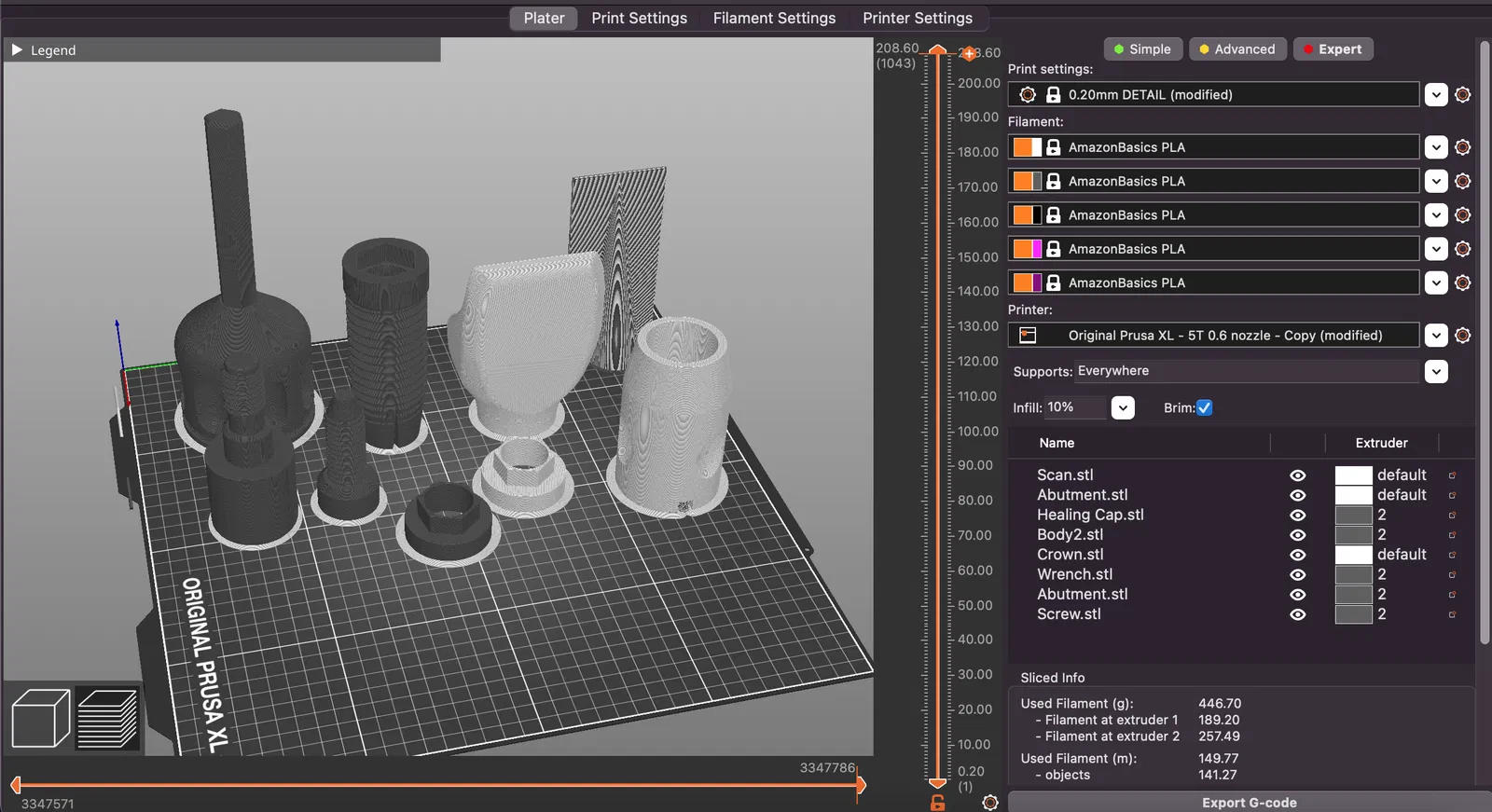Open the Supports dropdown
Screen dimensions: 1492x812
(x=1436, y=372)
